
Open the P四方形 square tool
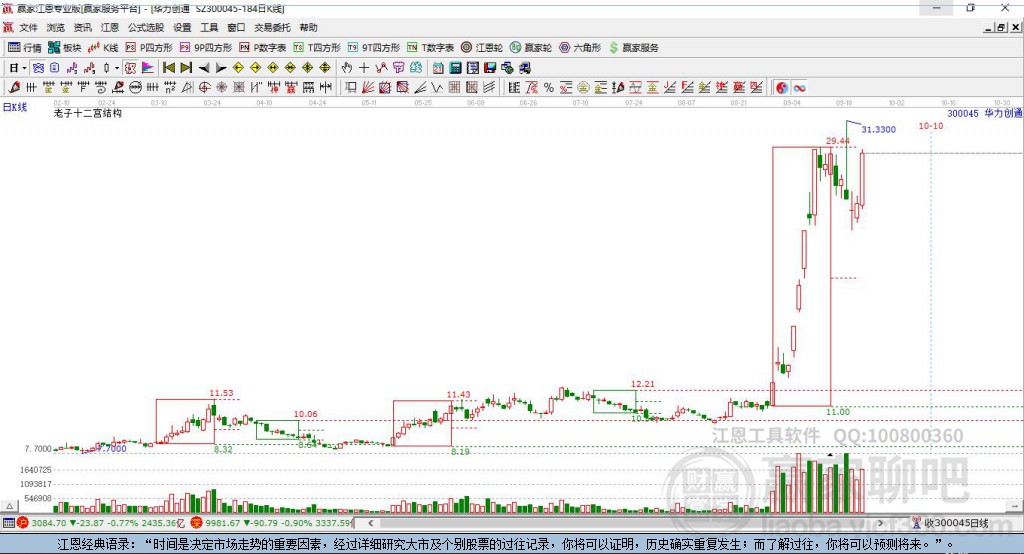point(149,48)
